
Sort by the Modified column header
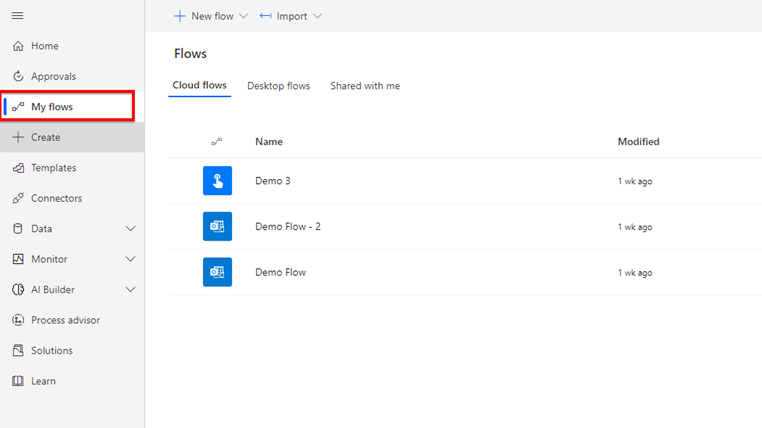pyautogui.click(x=639, y=141)
